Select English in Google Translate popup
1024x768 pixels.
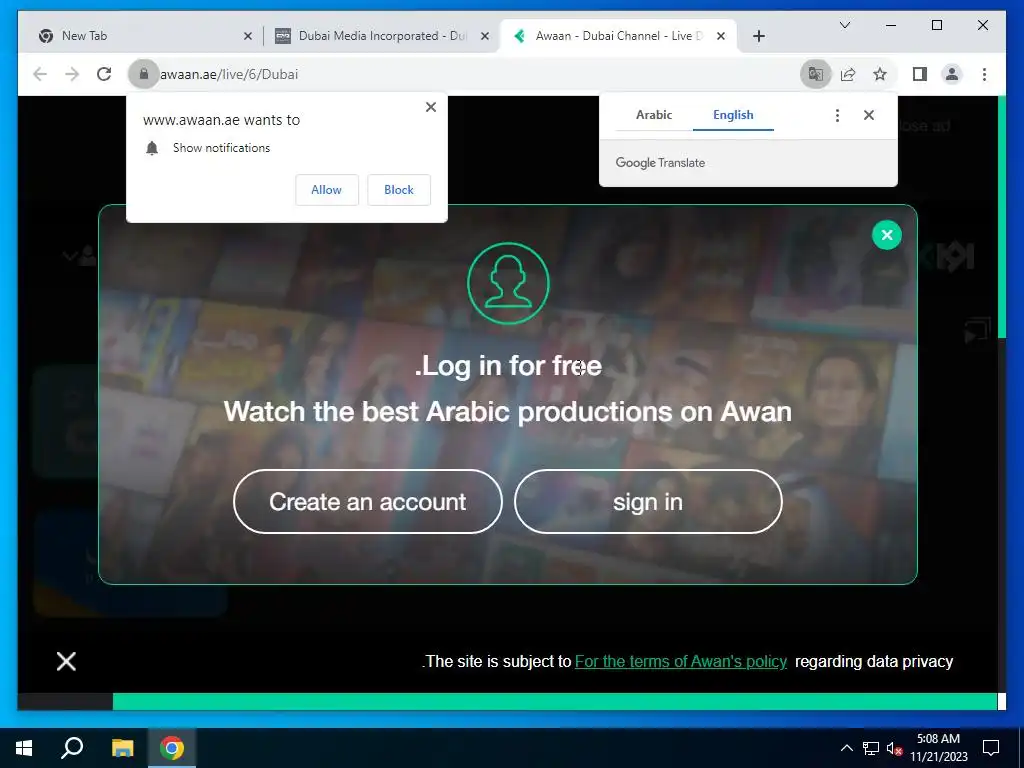(733, 115)
